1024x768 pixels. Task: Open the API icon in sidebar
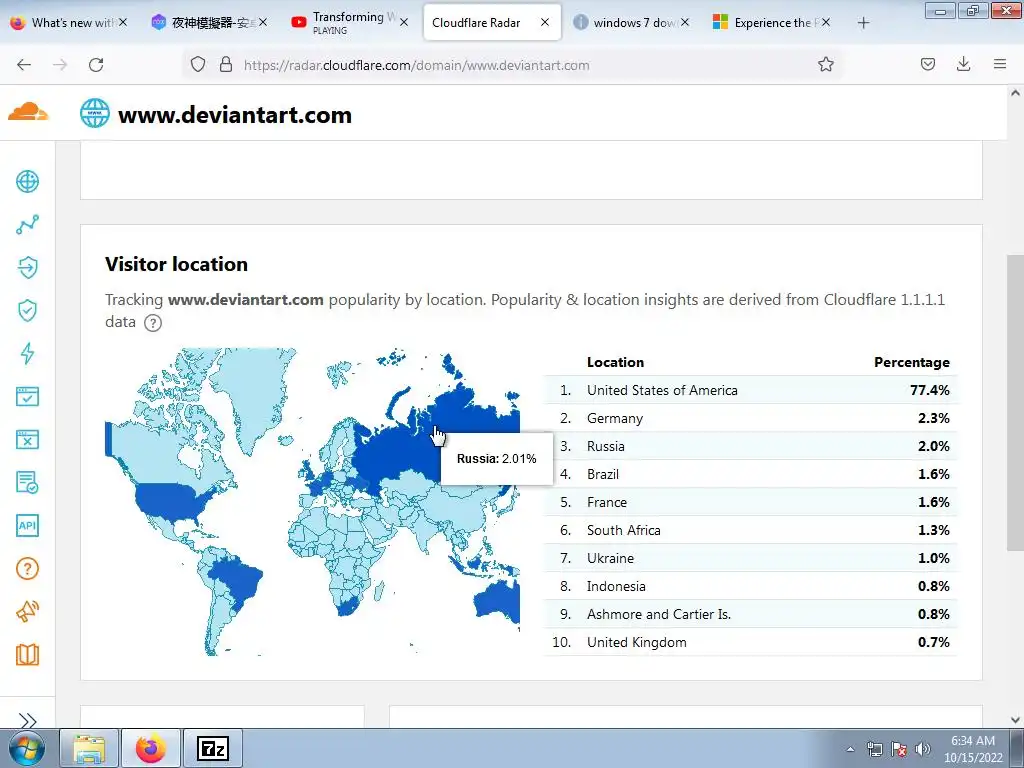27,526
